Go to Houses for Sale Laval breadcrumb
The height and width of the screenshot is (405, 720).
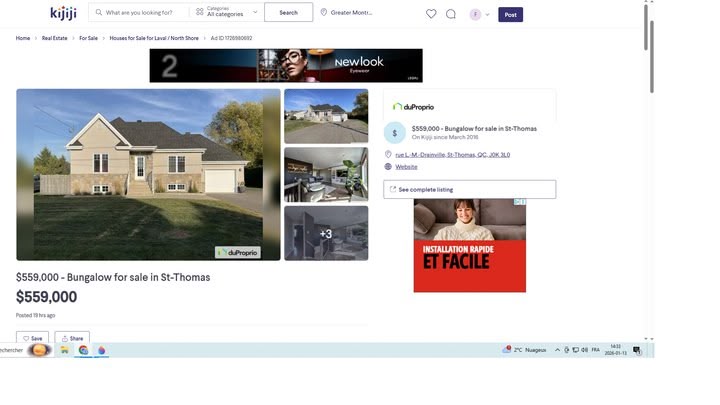point(154,38)
